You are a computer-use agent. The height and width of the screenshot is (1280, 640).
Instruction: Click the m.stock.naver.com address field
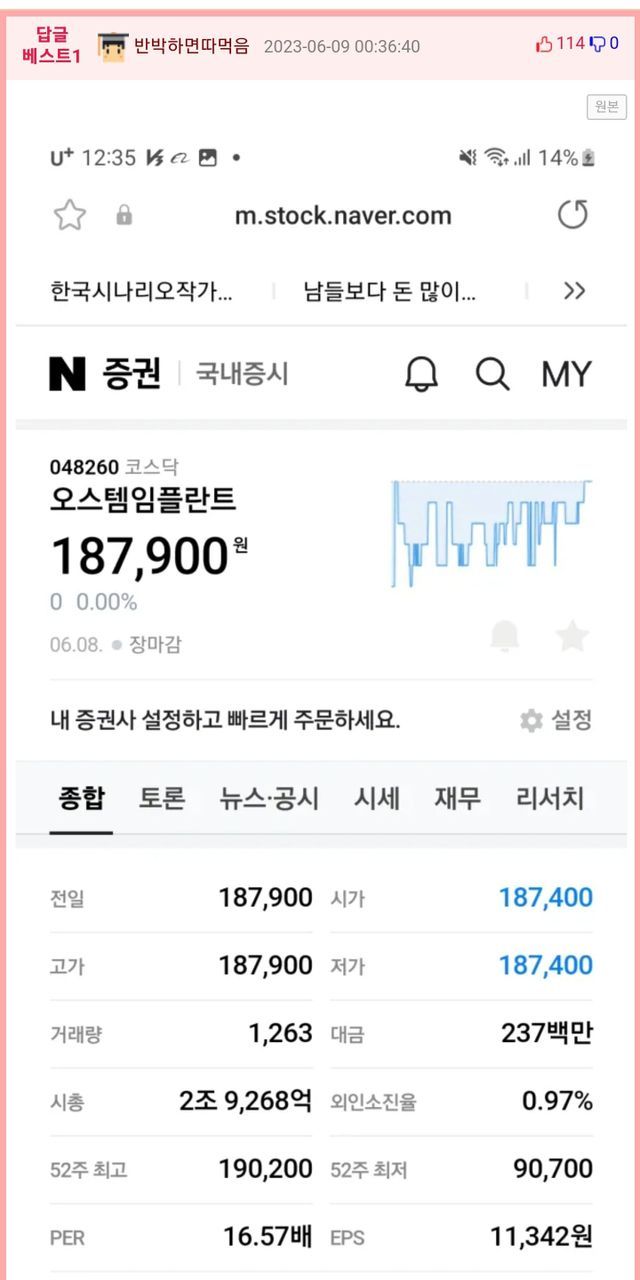(342, 215)
